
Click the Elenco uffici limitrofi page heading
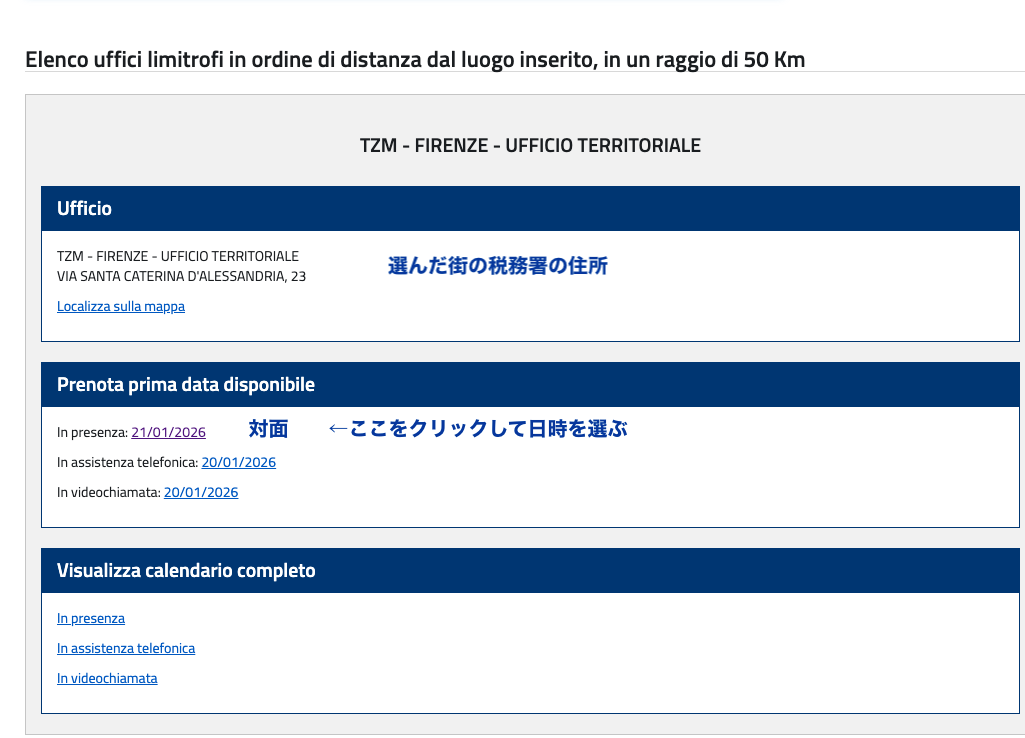(x=415, y=60)
